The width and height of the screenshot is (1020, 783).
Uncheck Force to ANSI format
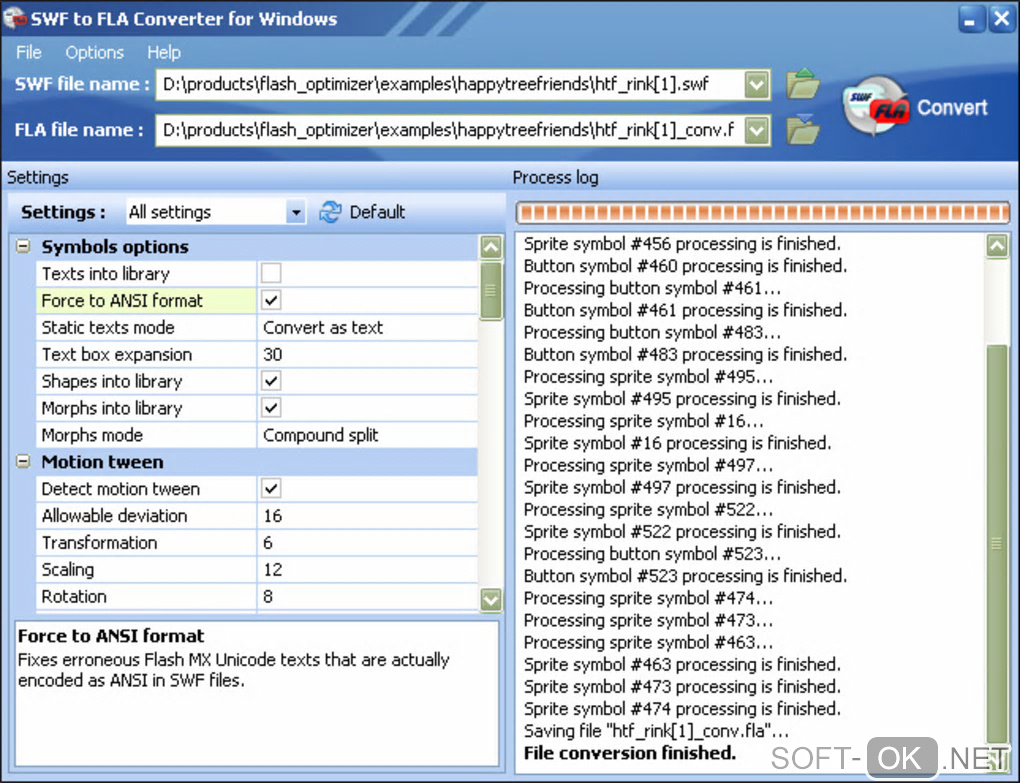coord(271,300)
